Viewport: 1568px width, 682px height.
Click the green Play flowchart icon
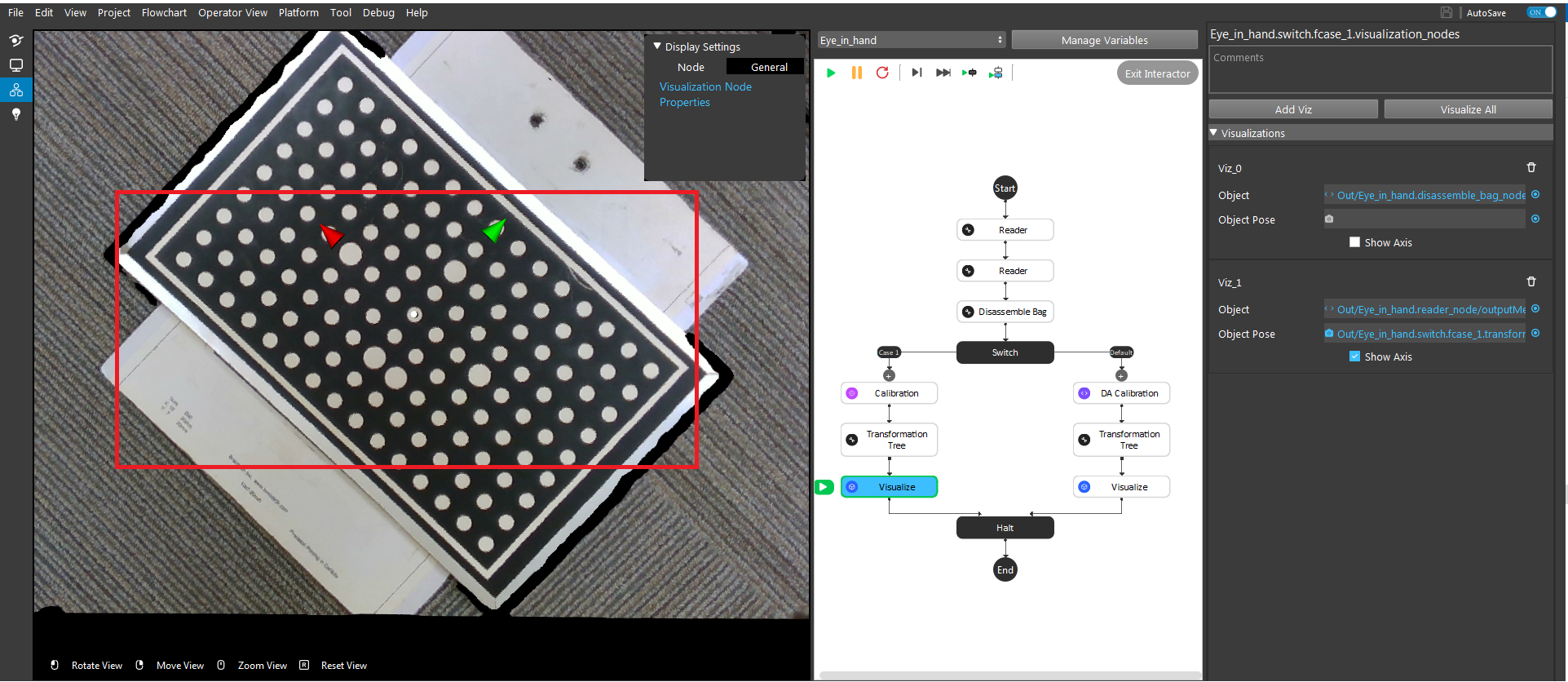tap(831, 73)
